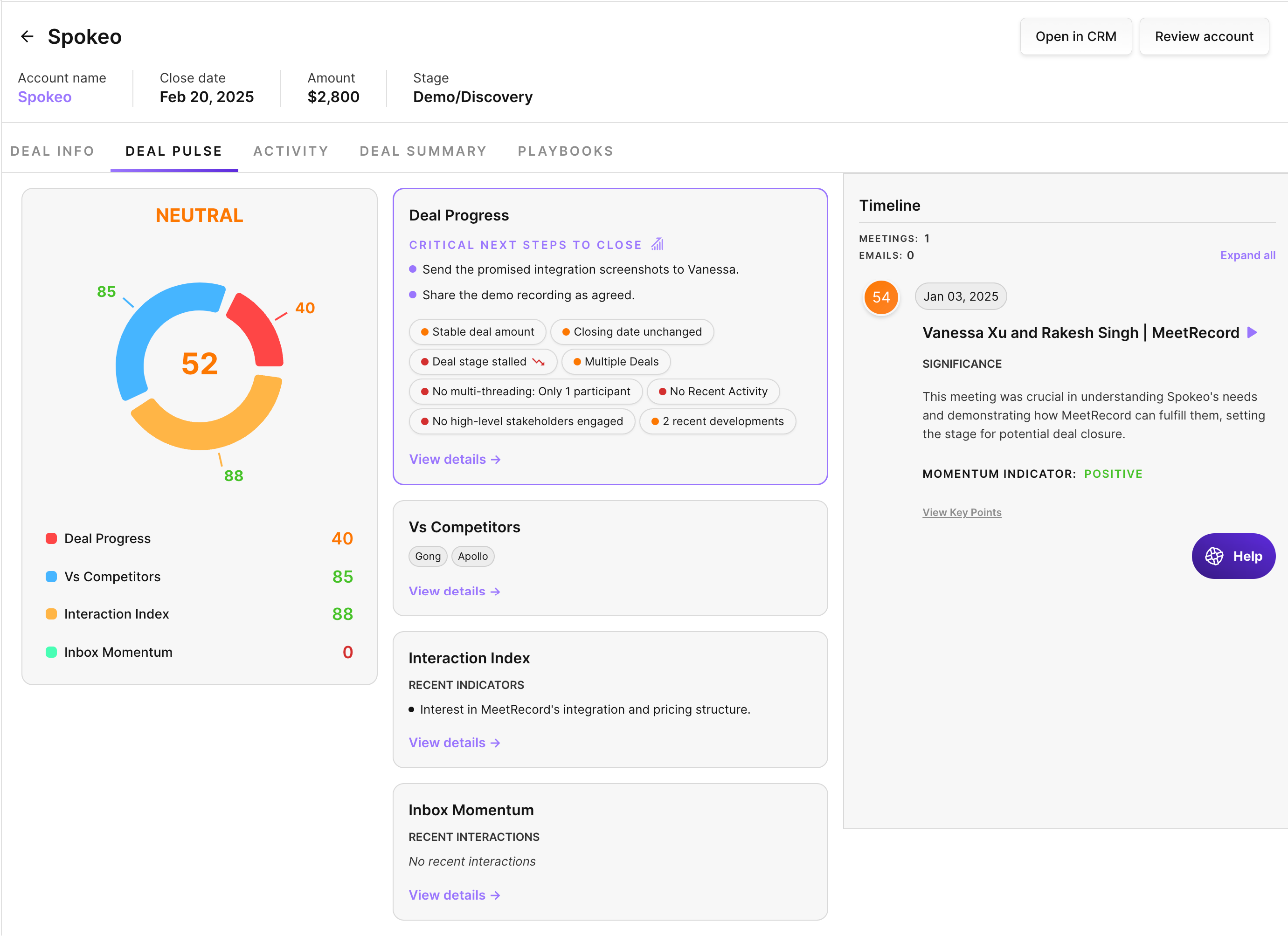The image size is (1288, 936).
Task: Click the back arrow next to Spokeo
Action: [27, 37]
